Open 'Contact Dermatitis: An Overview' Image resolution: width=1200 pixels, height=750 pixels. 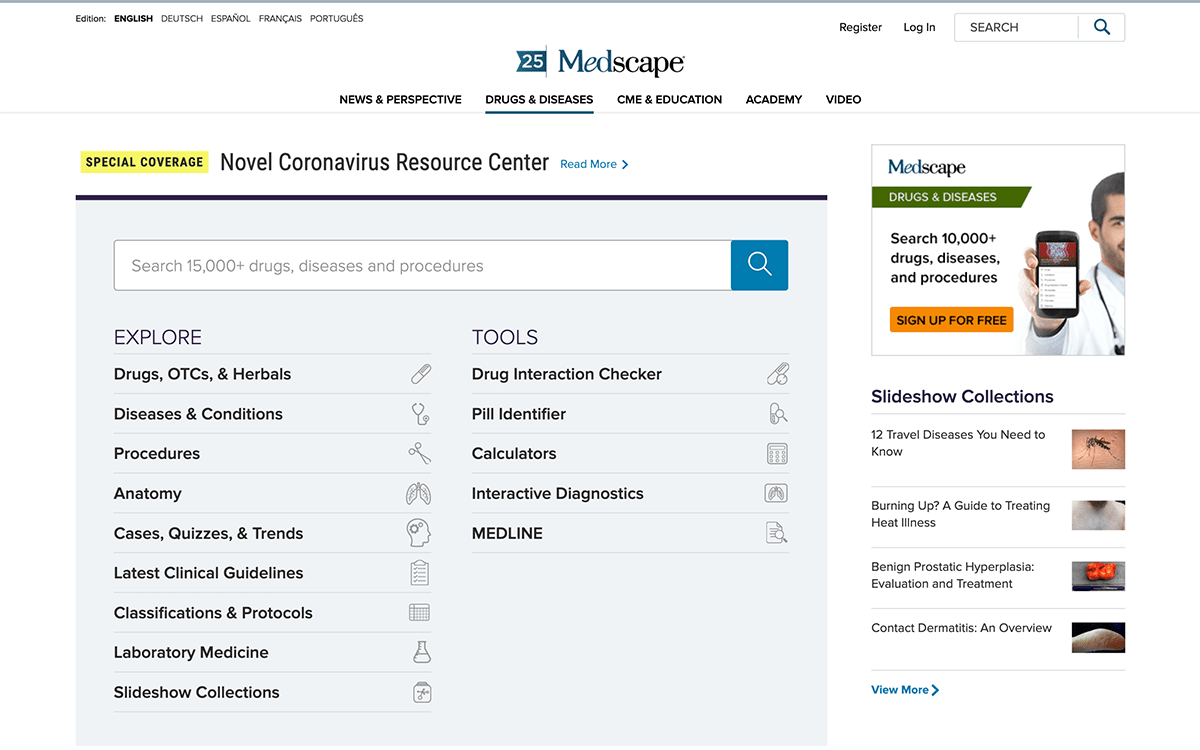[961, 628]
